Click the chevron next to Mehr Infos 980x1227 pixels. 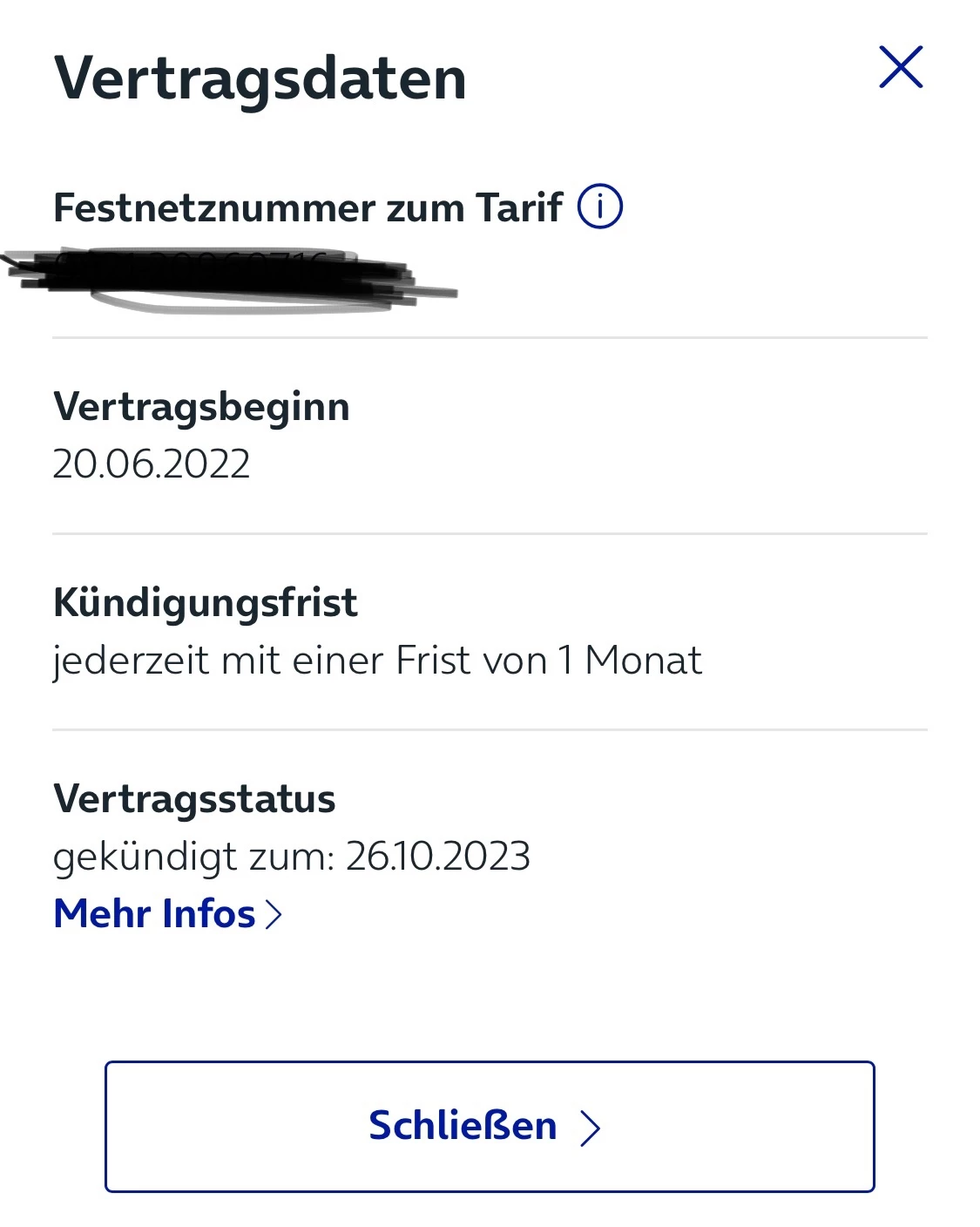pyautogui.click(x=274, y=914)
